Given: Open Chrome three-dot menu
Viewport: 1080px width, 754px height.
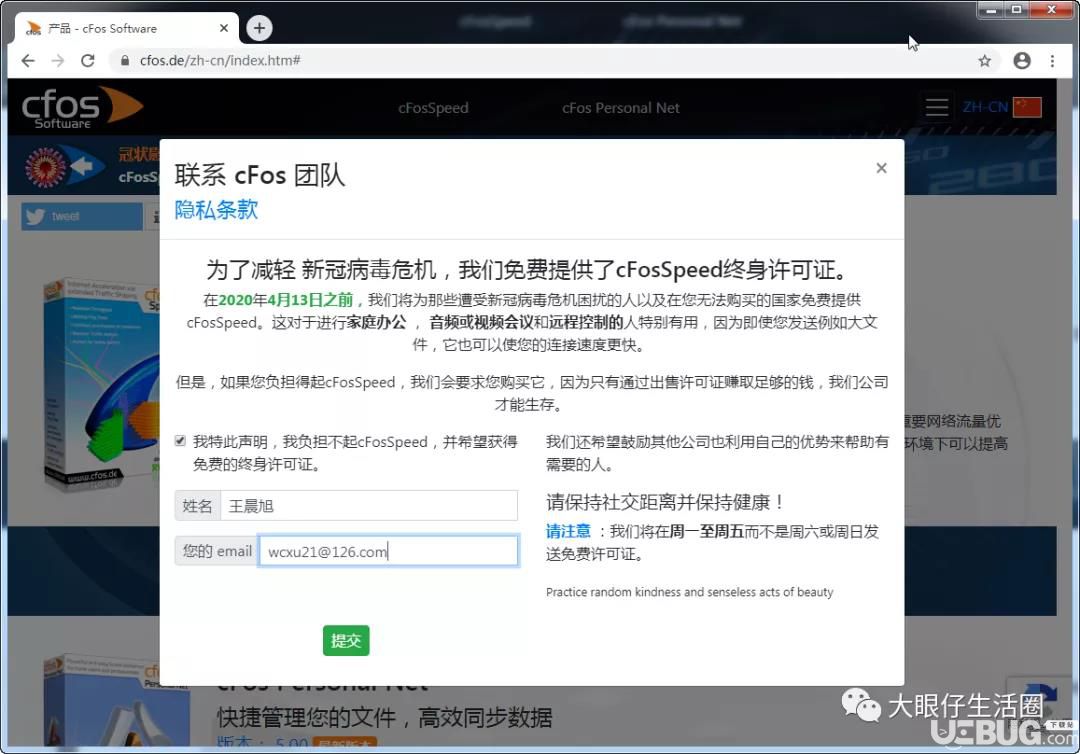Looking at the screenshot, I should point(1052,61).
